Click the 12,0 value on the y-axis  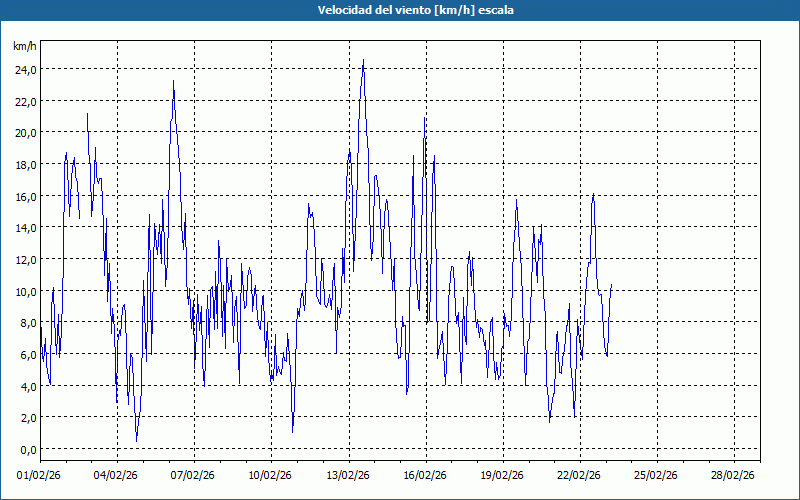point(24,259)
